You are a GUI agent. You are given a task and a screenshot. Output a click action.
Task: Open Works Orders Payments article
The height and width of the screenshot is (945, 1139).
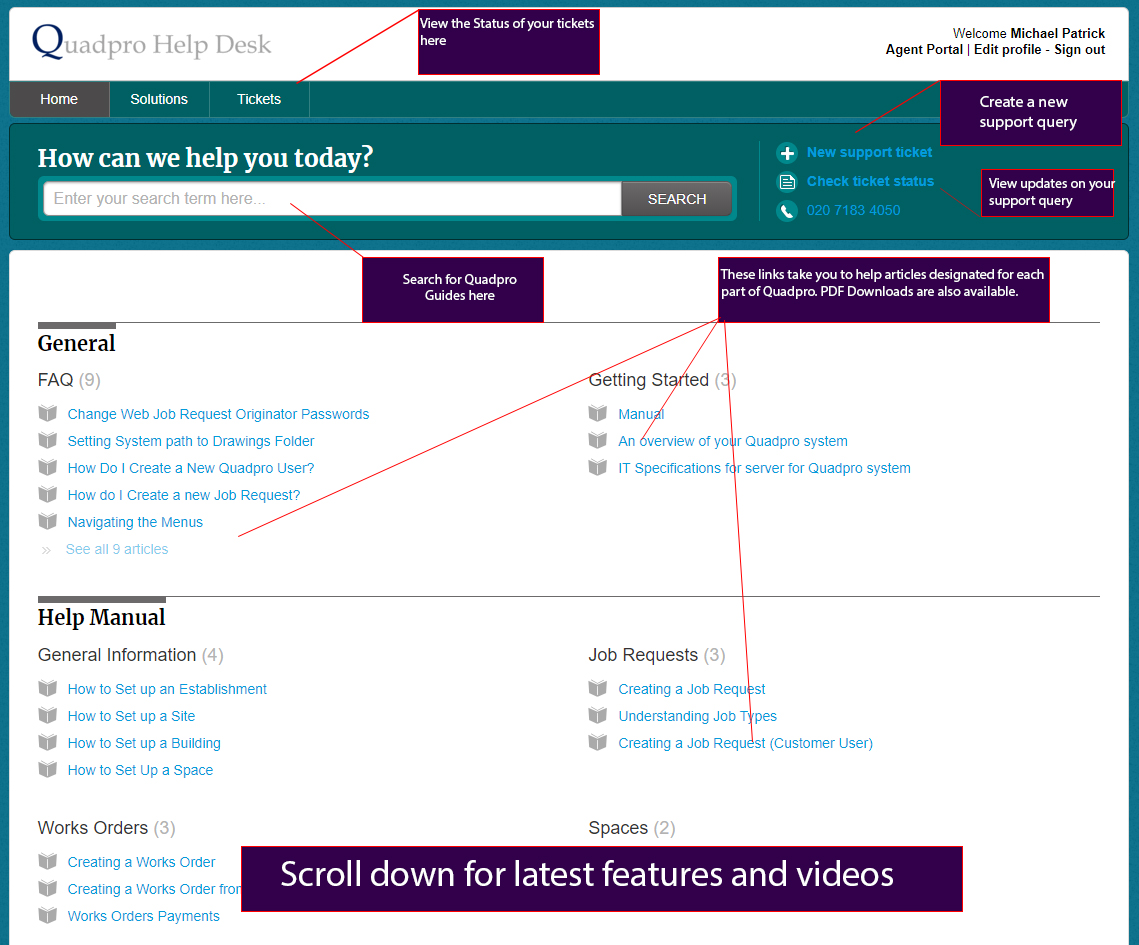[143, 916]
